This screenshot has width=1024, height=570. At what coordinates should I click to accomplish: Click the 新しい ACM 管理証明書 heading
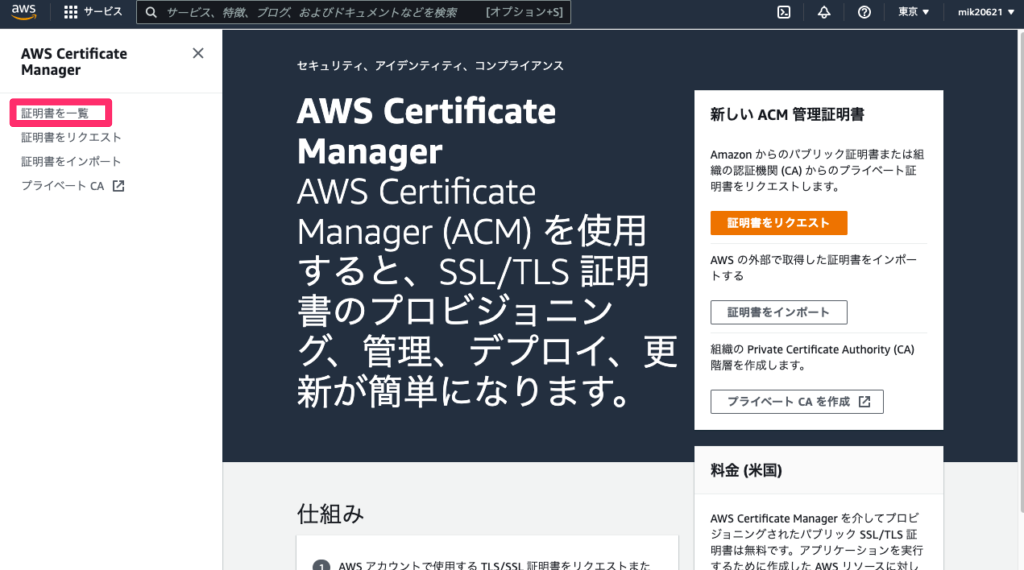point(787,115)
